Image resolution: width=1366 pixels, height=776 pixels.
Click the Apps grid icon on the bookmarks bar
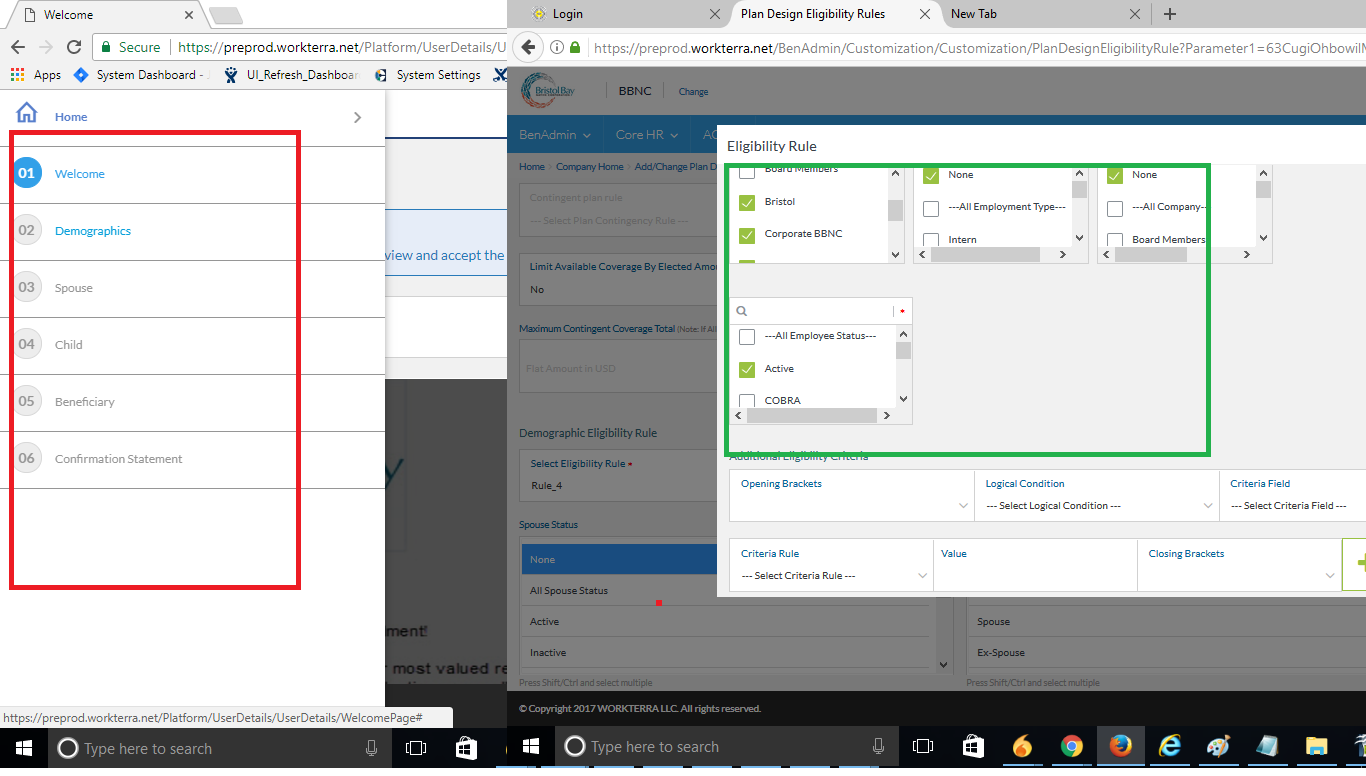point(16,74)
